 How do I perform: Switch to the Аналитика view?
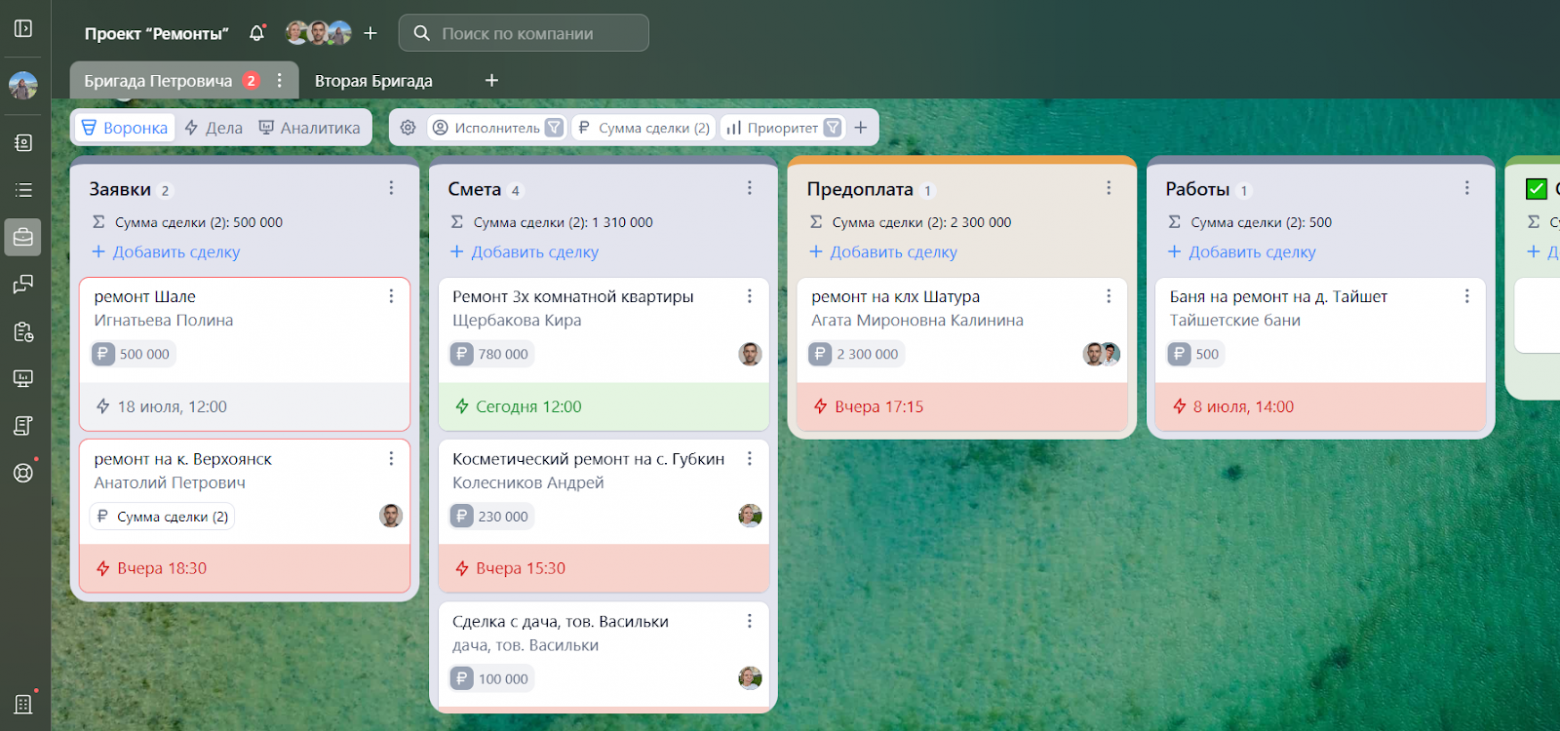click(309, 128)
